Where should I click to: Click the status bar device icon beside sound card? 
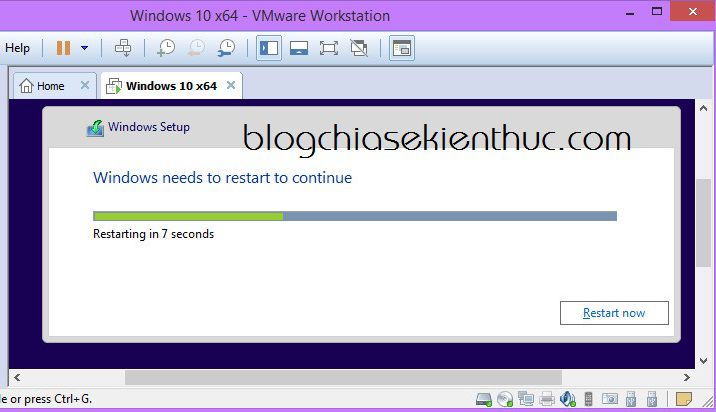click(589, 399)
